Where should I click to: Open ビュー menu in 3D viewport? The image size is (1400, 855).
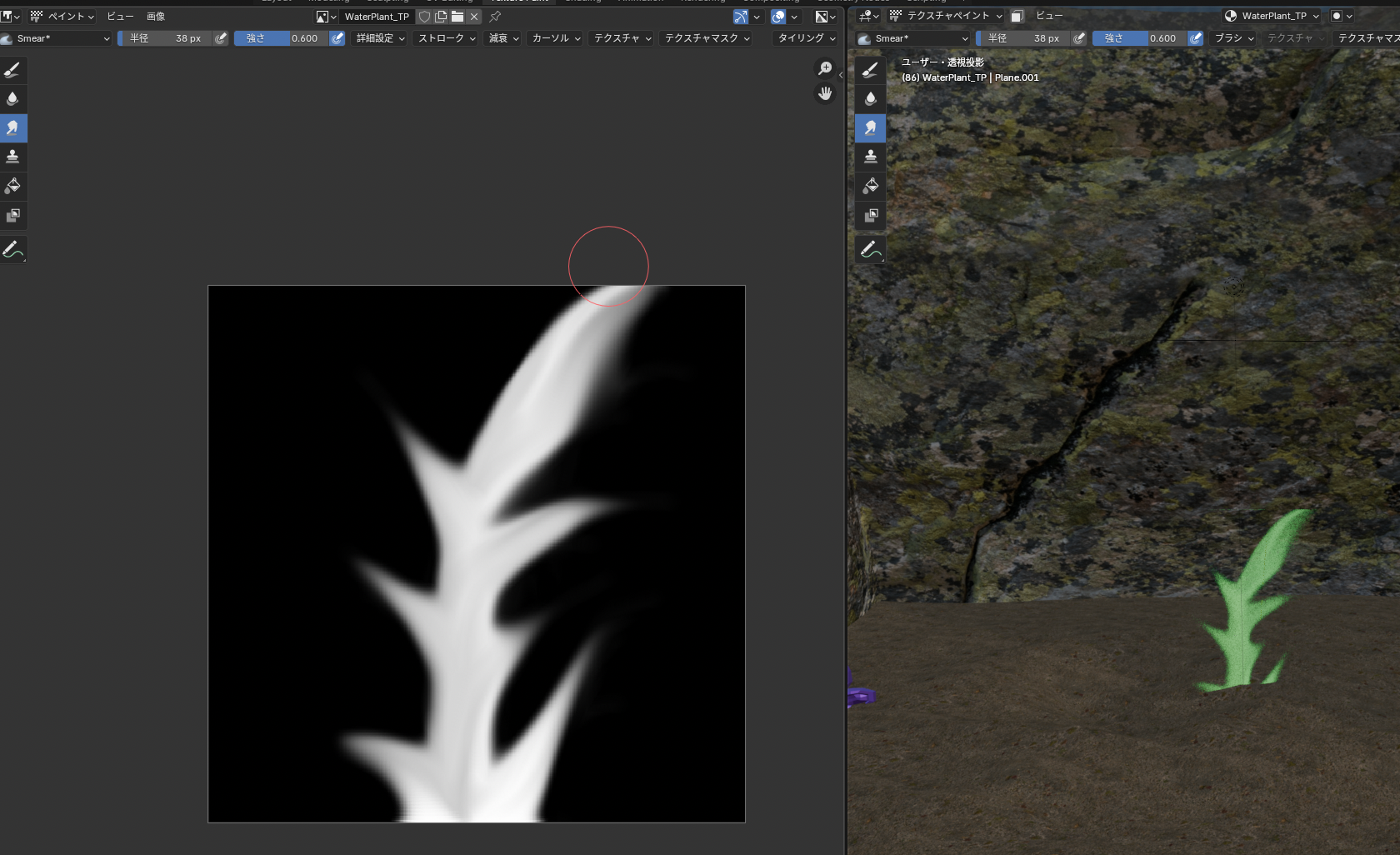[1049, 16]
